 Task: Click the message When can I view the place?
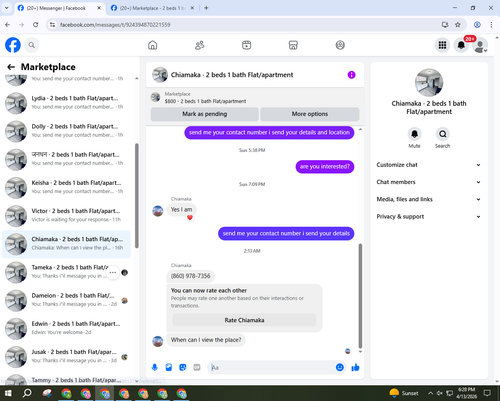[x=206, y=340]
